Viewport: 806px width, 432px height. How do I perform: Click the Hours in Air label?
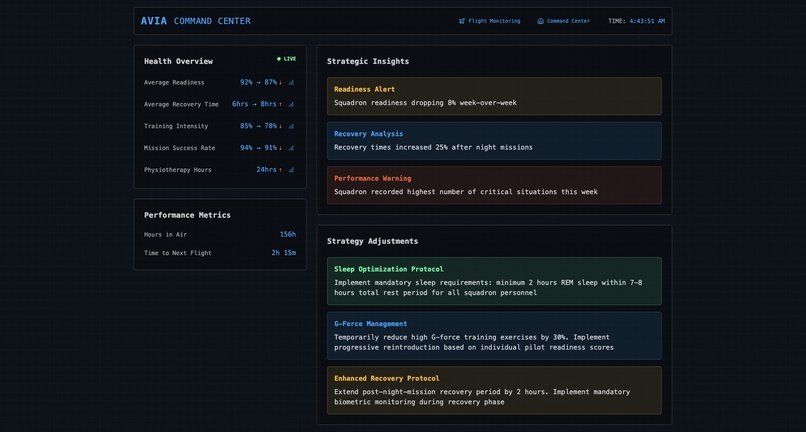(166, 235)
